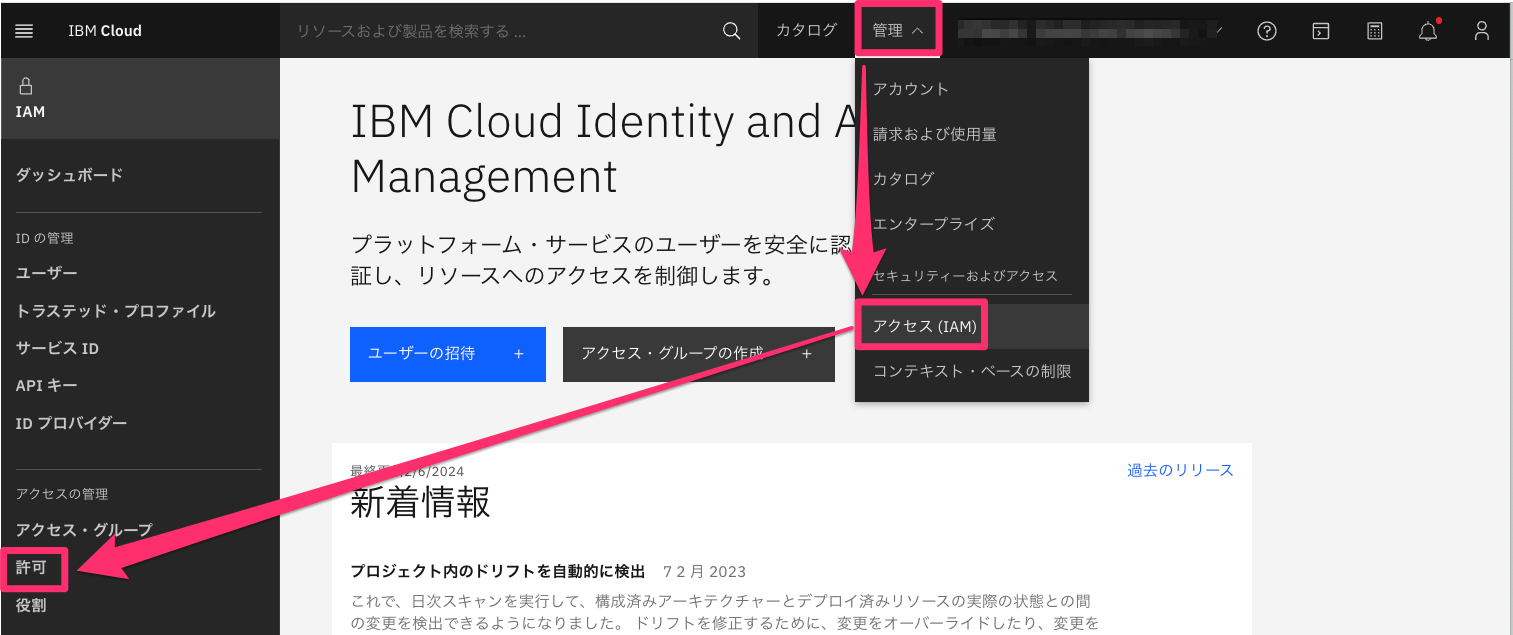Viewport: 1513px width, 635px height.
Task: Open the hamburger navigation menu
Action: 25,31
